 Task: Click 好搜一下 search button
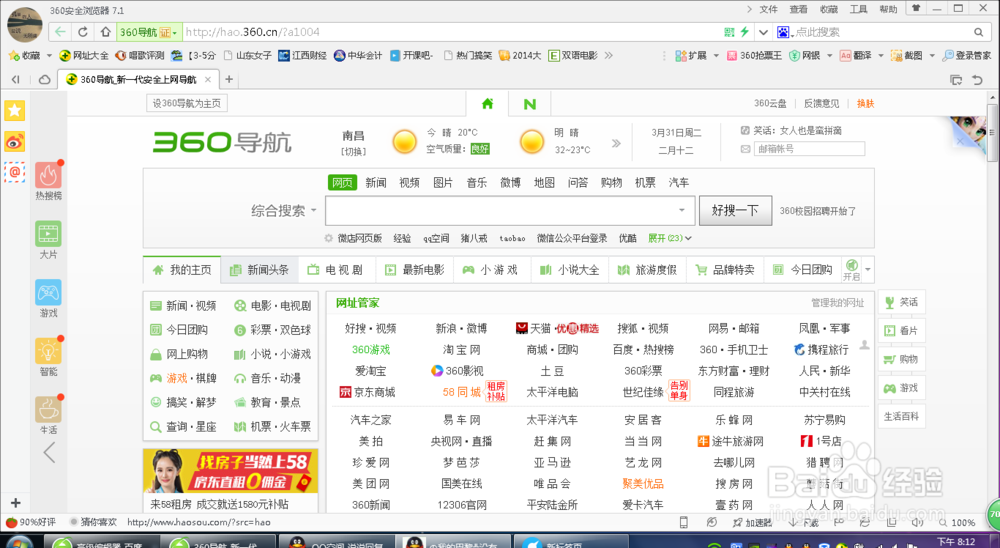(x=735, y=211)
